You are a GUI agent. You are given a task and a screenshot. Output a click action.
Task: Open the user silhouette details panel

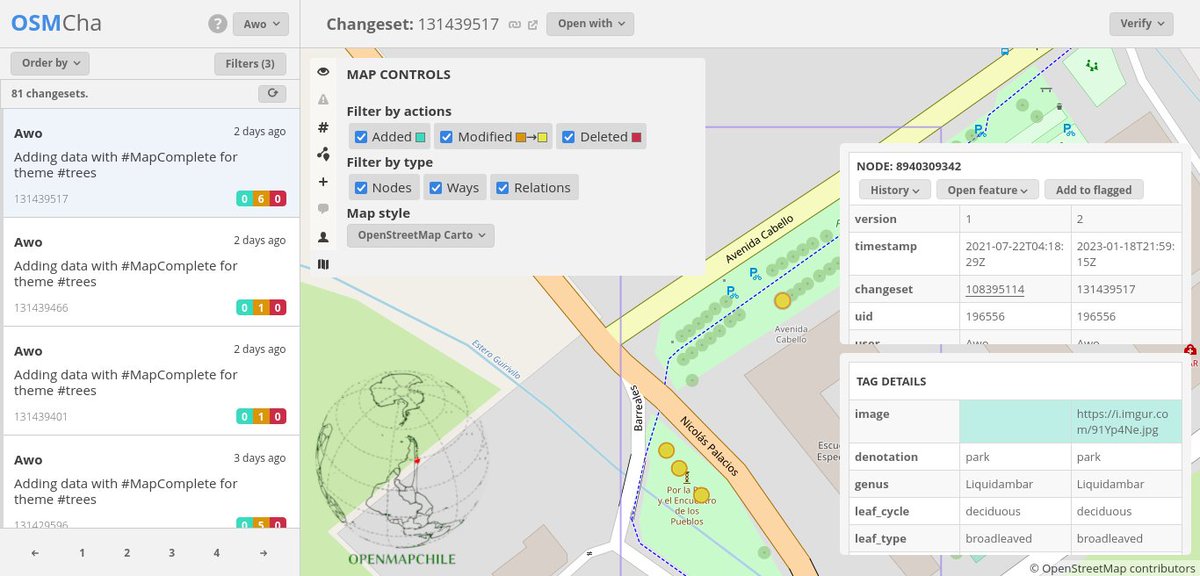[323, 237]
